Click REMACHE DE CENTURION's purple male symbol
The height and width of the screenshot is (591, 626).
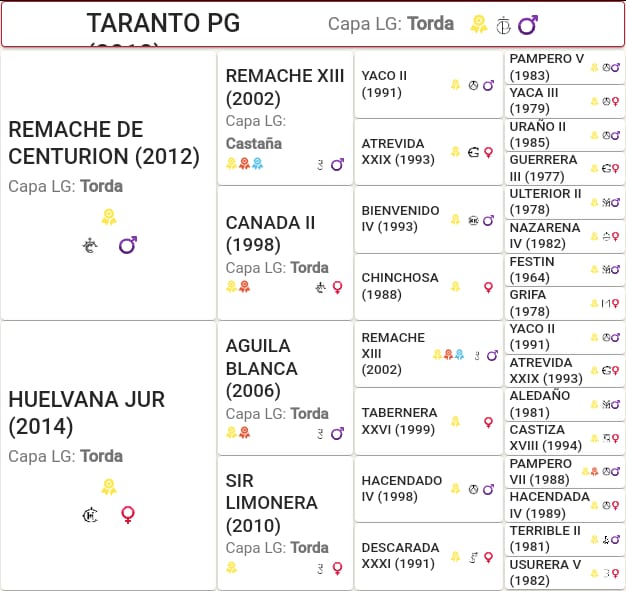click(128, 245)
